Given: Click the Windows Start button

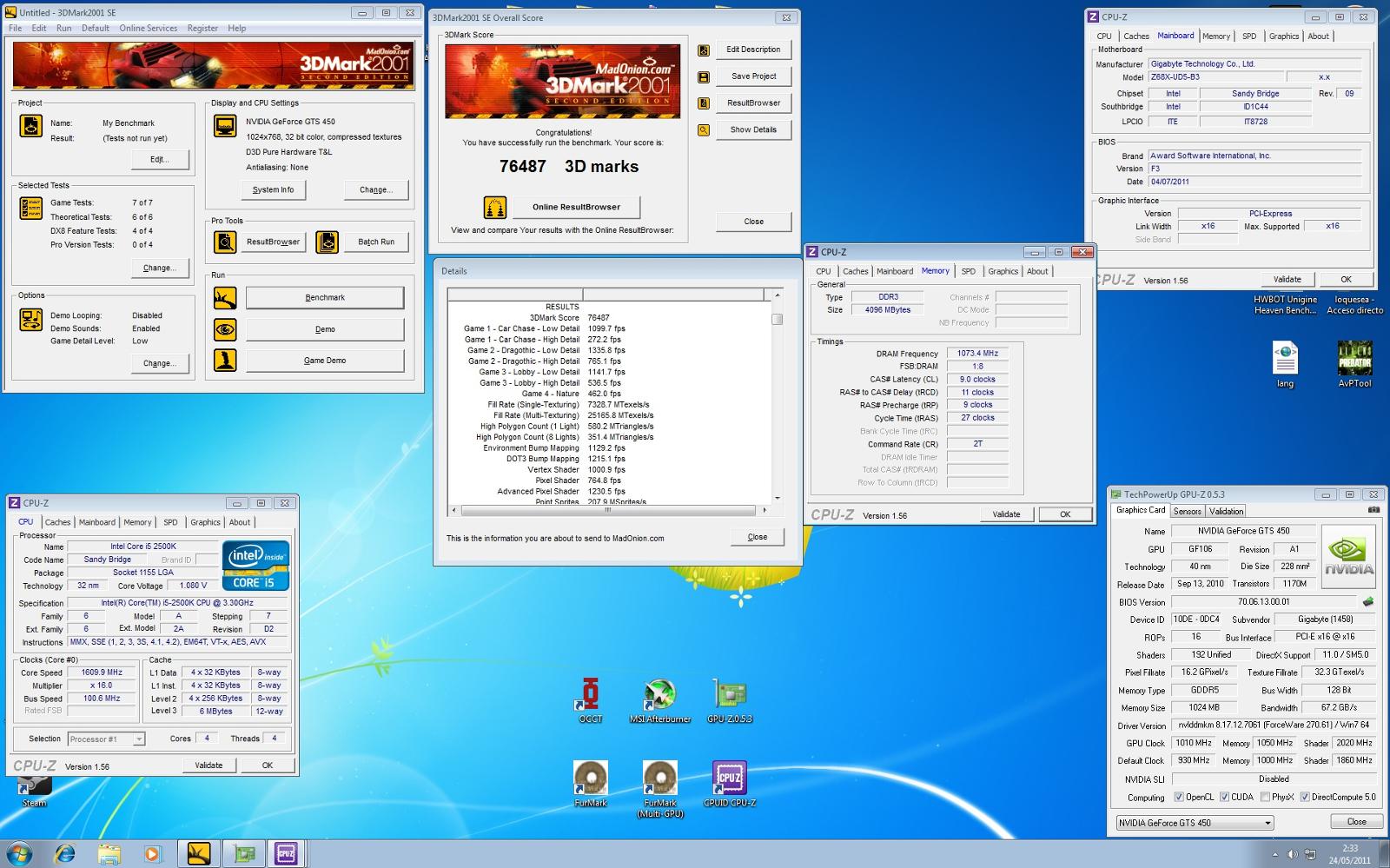Looking at the screenshot, I should tap(18, 854).
